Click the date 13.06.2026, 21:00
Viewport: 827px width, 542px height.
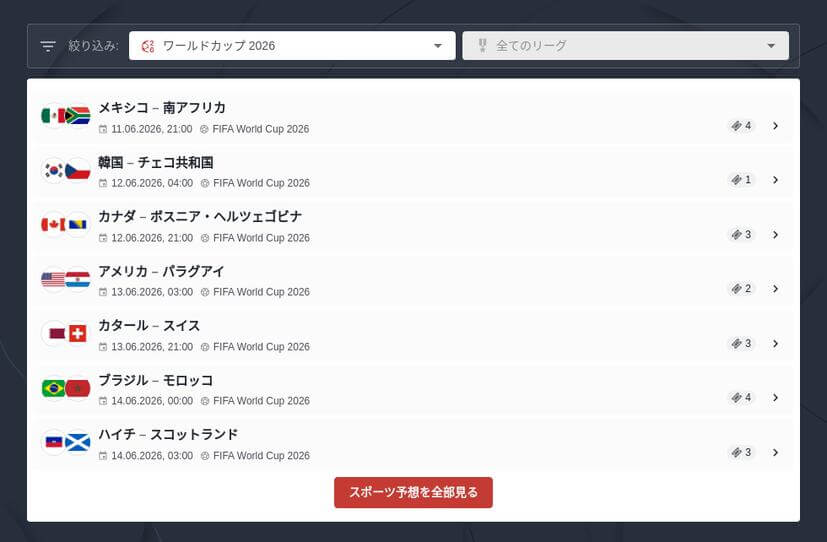pyautogui.click(x=152, y=347)
